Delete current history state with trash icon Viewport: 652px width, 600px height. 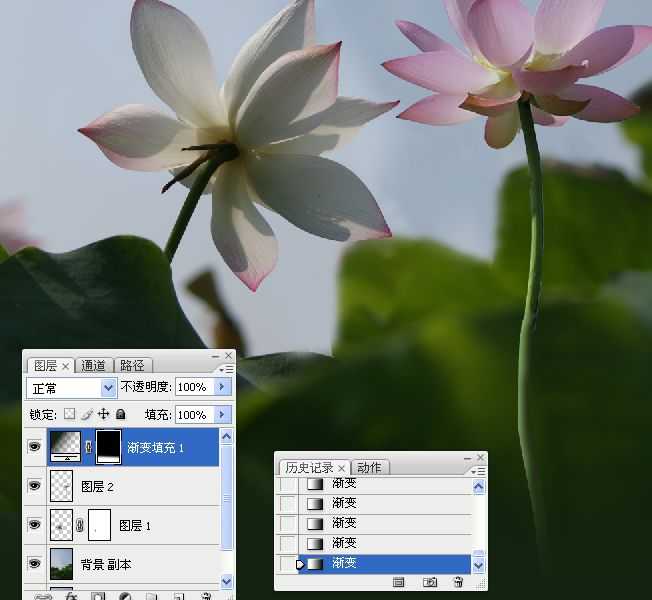[458, 582]
